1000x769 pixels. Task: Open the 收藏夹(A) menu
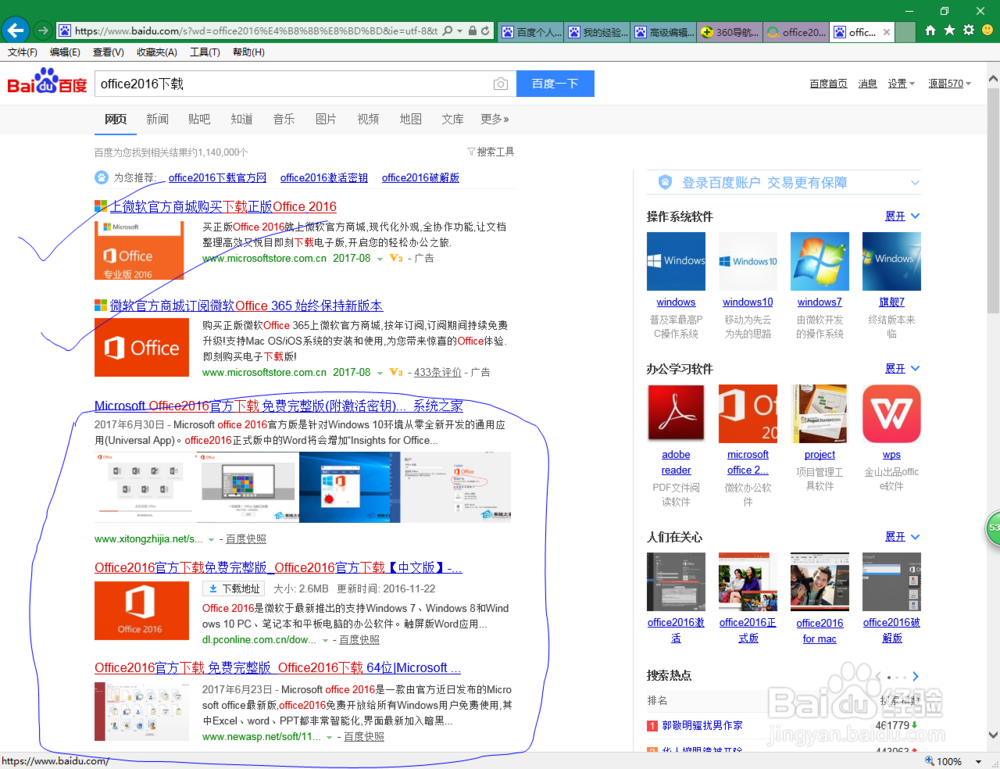pos(157,52)
